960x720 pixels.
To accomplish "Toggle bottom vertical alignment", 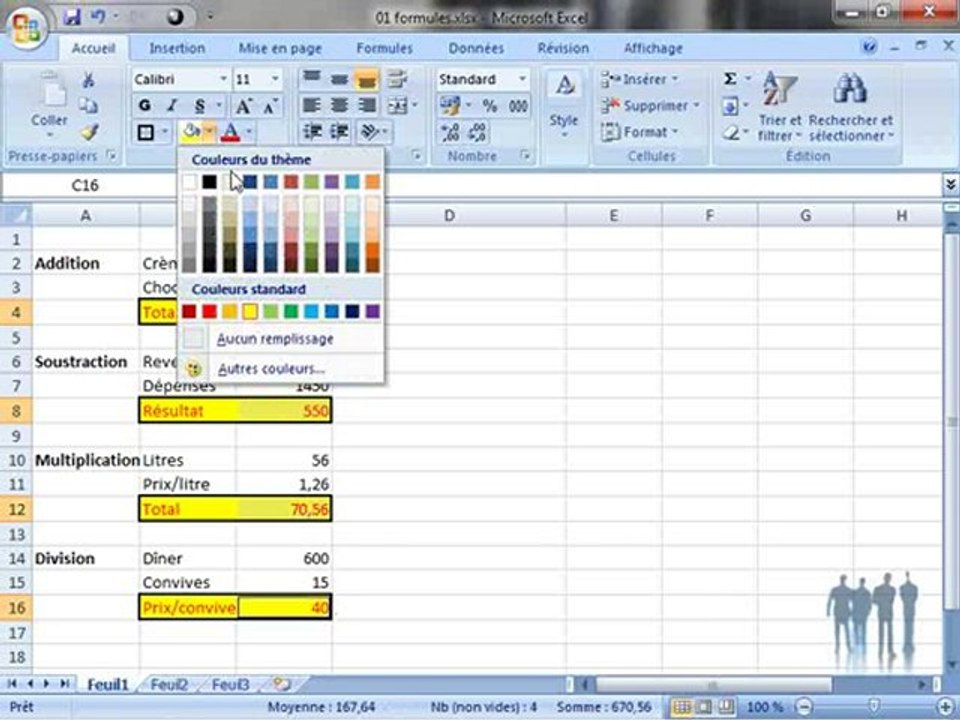I will (367, 79).
